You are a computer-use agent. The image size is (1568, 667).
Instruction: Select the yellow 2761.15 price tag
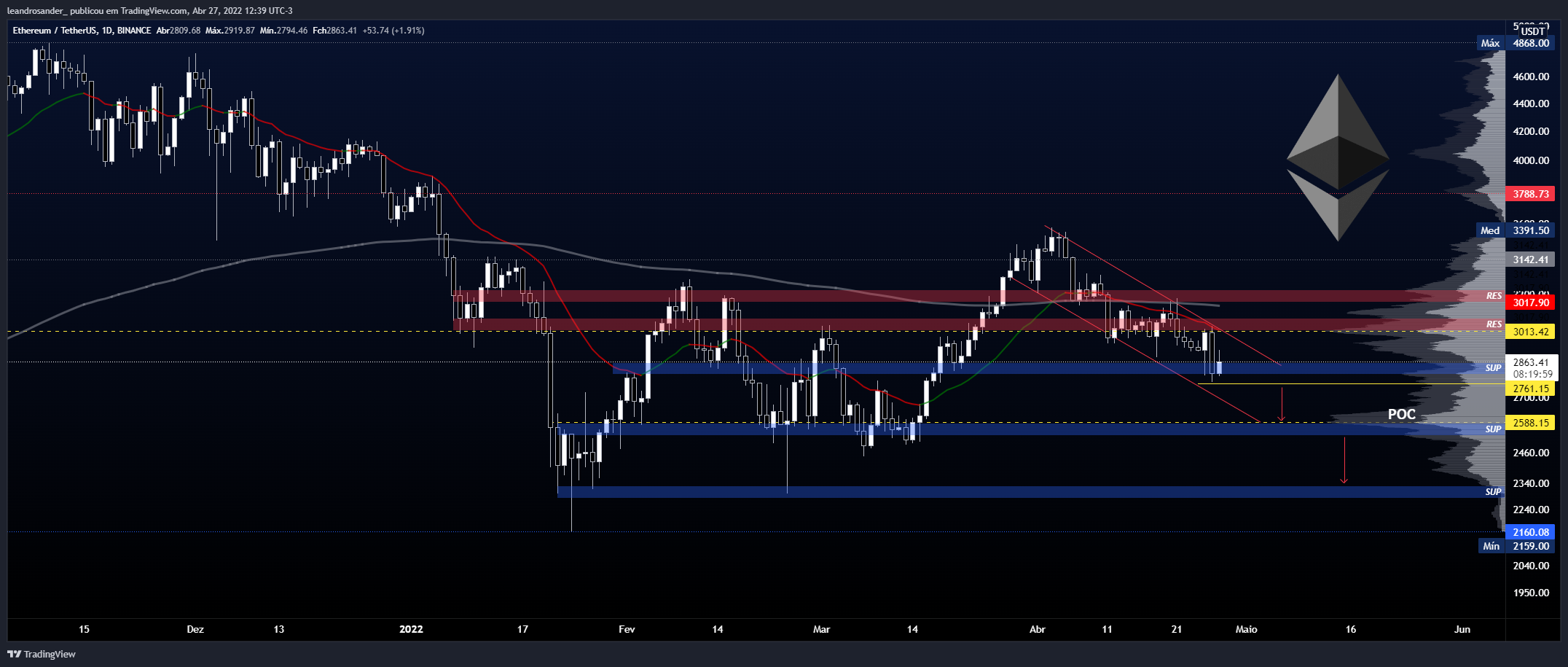[1530, 389]
